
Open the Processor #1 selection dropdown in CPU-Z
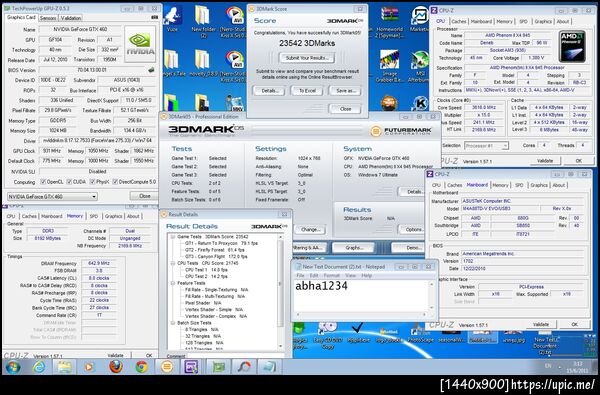pyautogui.click(x=486, y=145)
